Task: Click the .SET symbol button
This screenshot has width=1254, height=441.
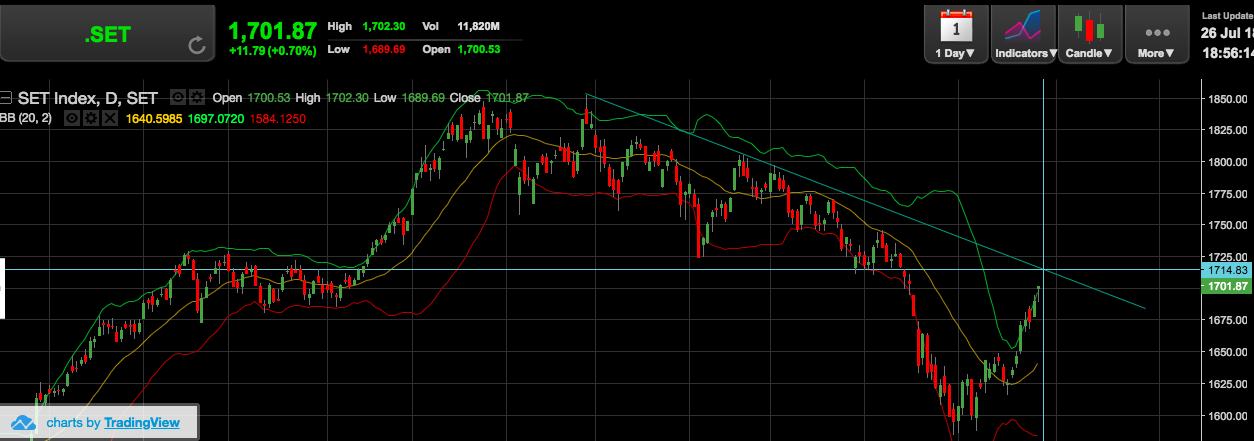Action: (x=108, y=34)
